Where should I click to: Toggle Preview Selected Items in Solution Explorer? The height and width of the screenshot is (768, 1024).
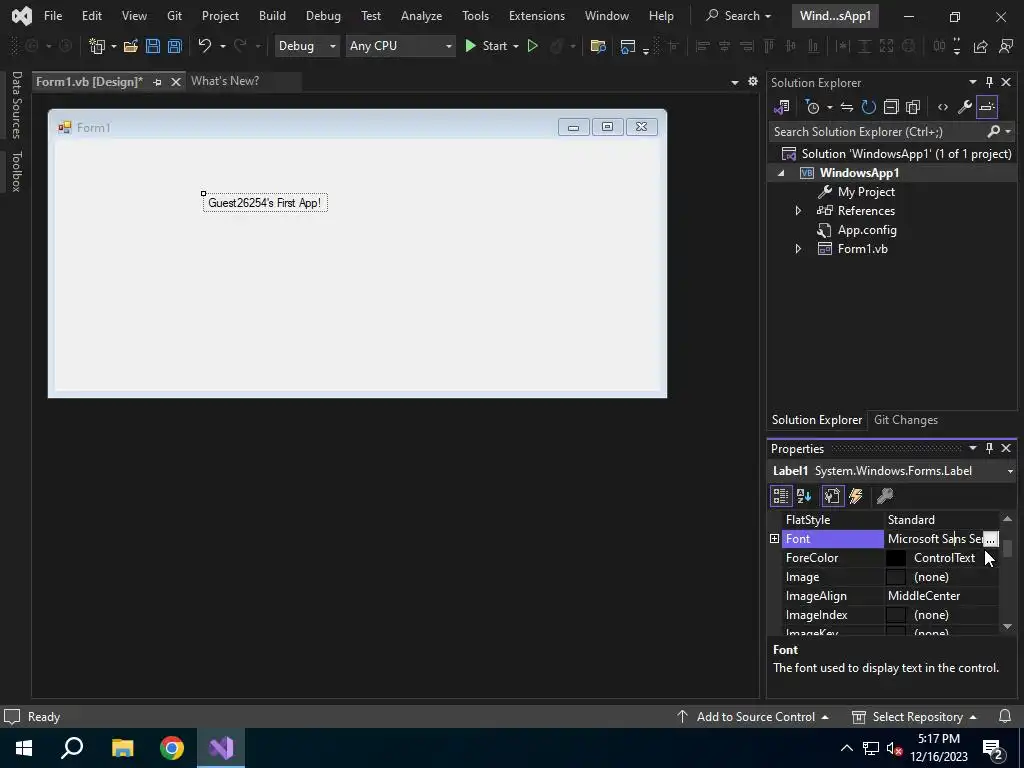click(987, 107)
